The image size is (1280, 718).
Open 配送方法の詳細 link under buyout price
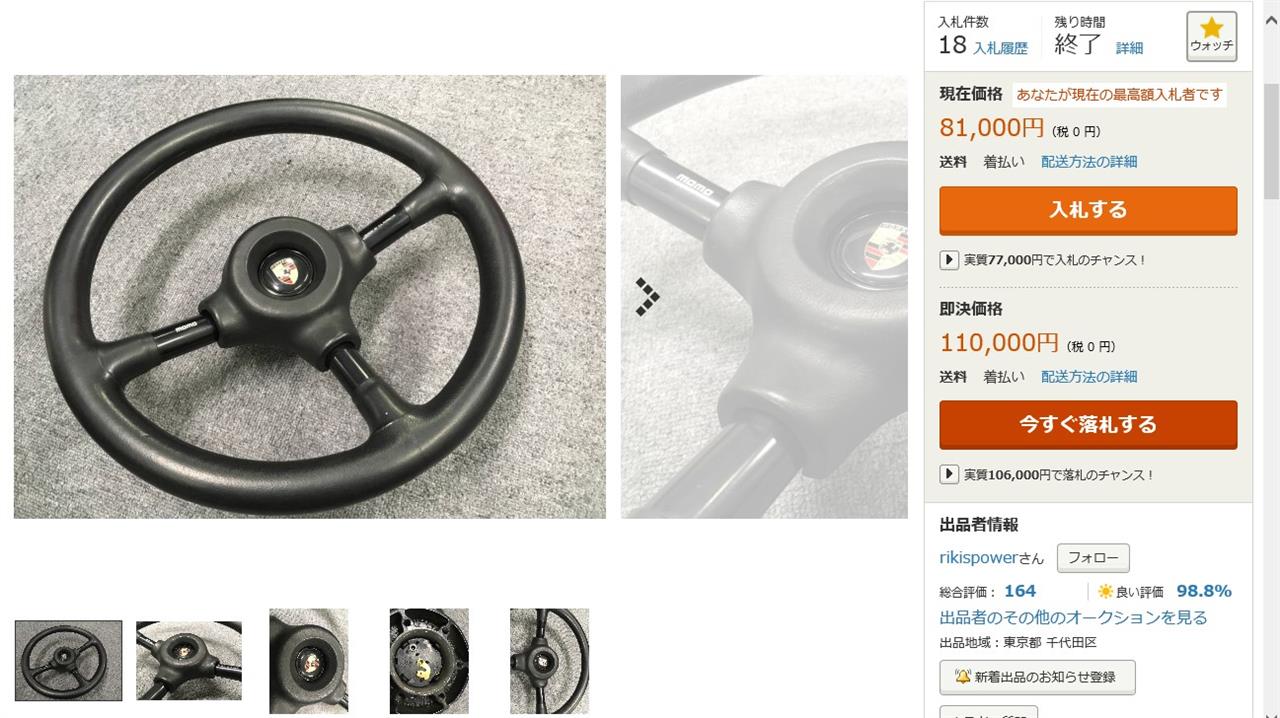coord(1089,376)
